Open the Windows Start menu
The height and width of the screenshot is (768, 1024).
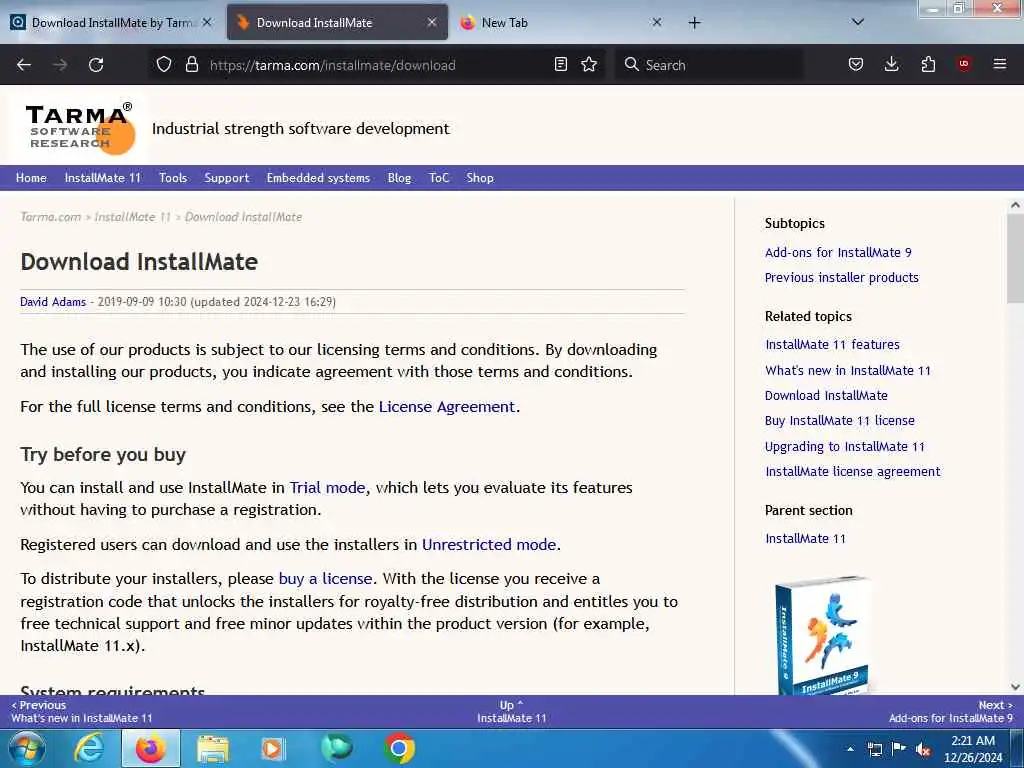[x=26, y=748]
